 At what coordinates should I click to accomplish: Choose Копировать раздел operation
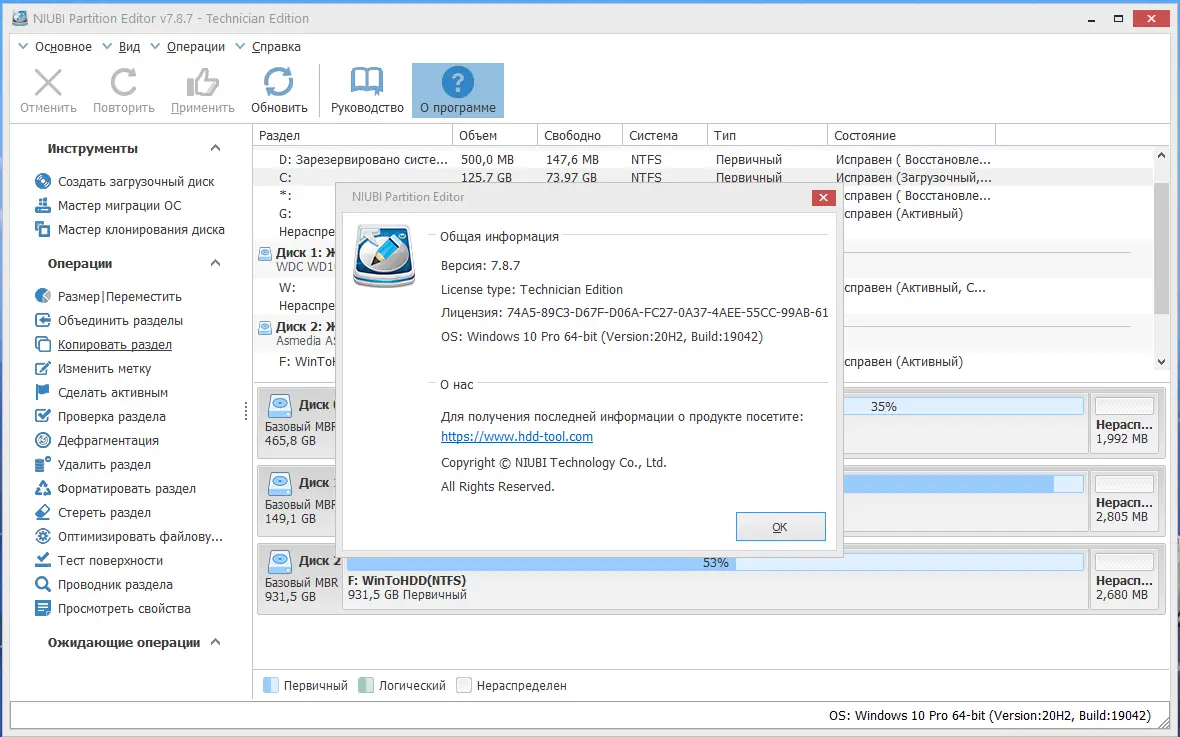(104, 345)
